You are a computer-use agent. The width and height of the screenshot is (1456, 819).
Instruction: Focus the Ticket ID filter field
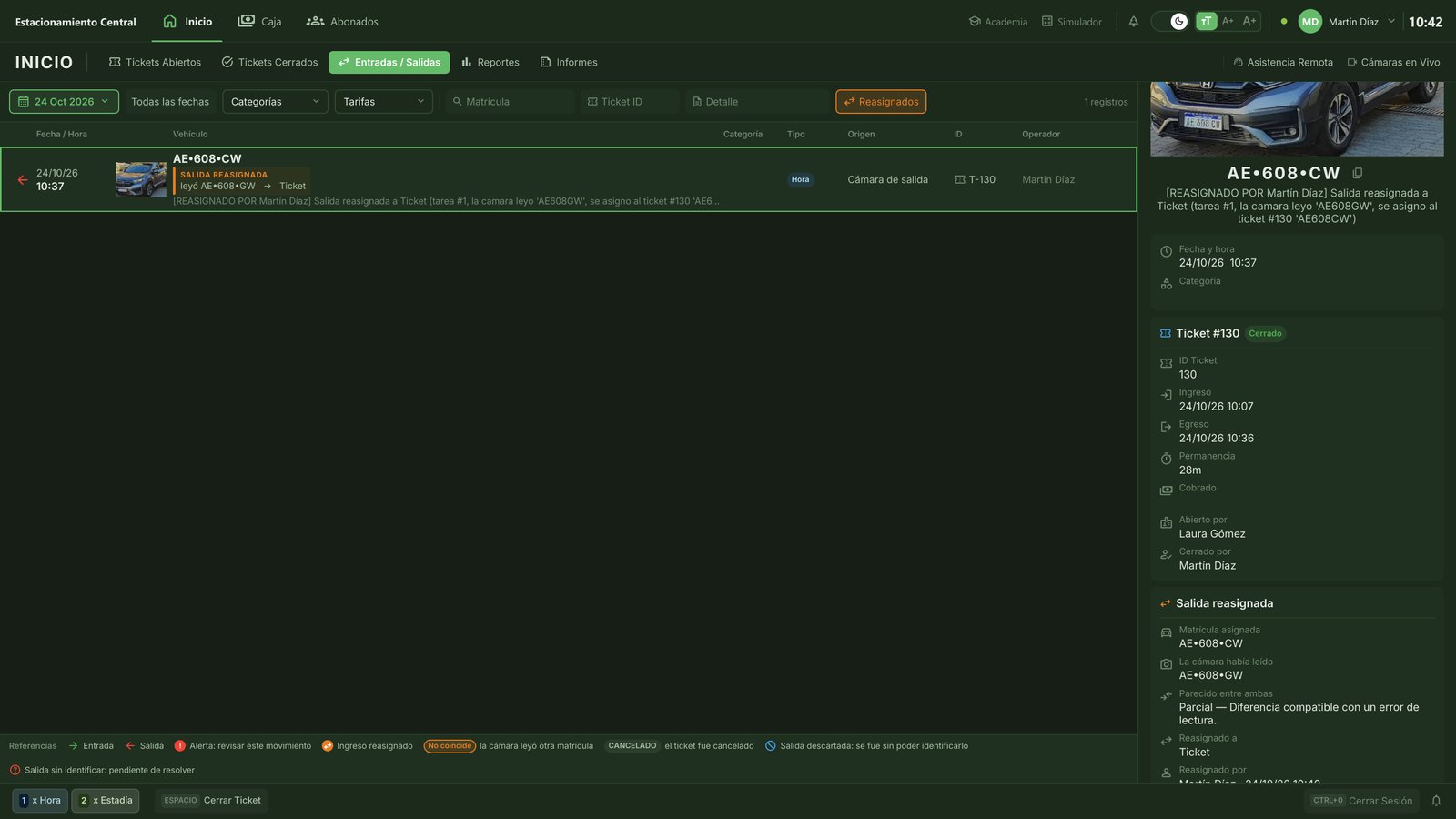630,102
